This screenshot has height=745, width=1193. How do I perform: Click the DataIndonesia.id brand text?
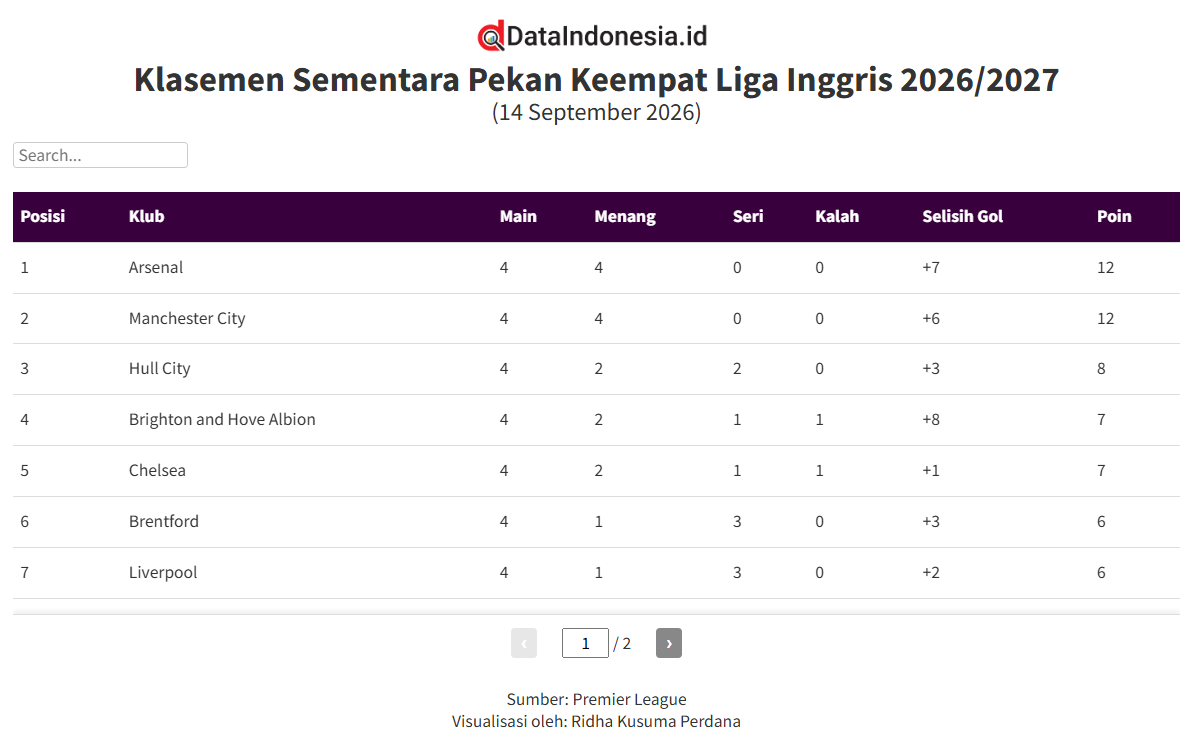[606, 36]
